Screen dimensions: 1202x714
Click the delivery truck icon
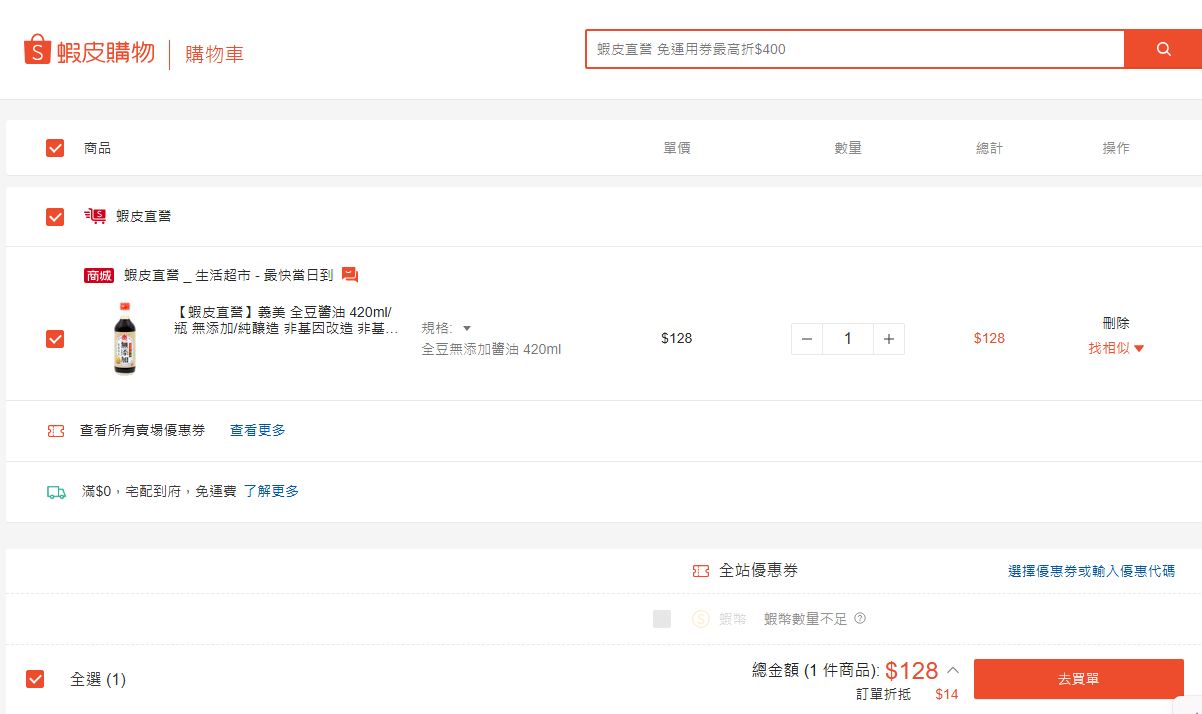pyautogui.click(x=56, y=492)
